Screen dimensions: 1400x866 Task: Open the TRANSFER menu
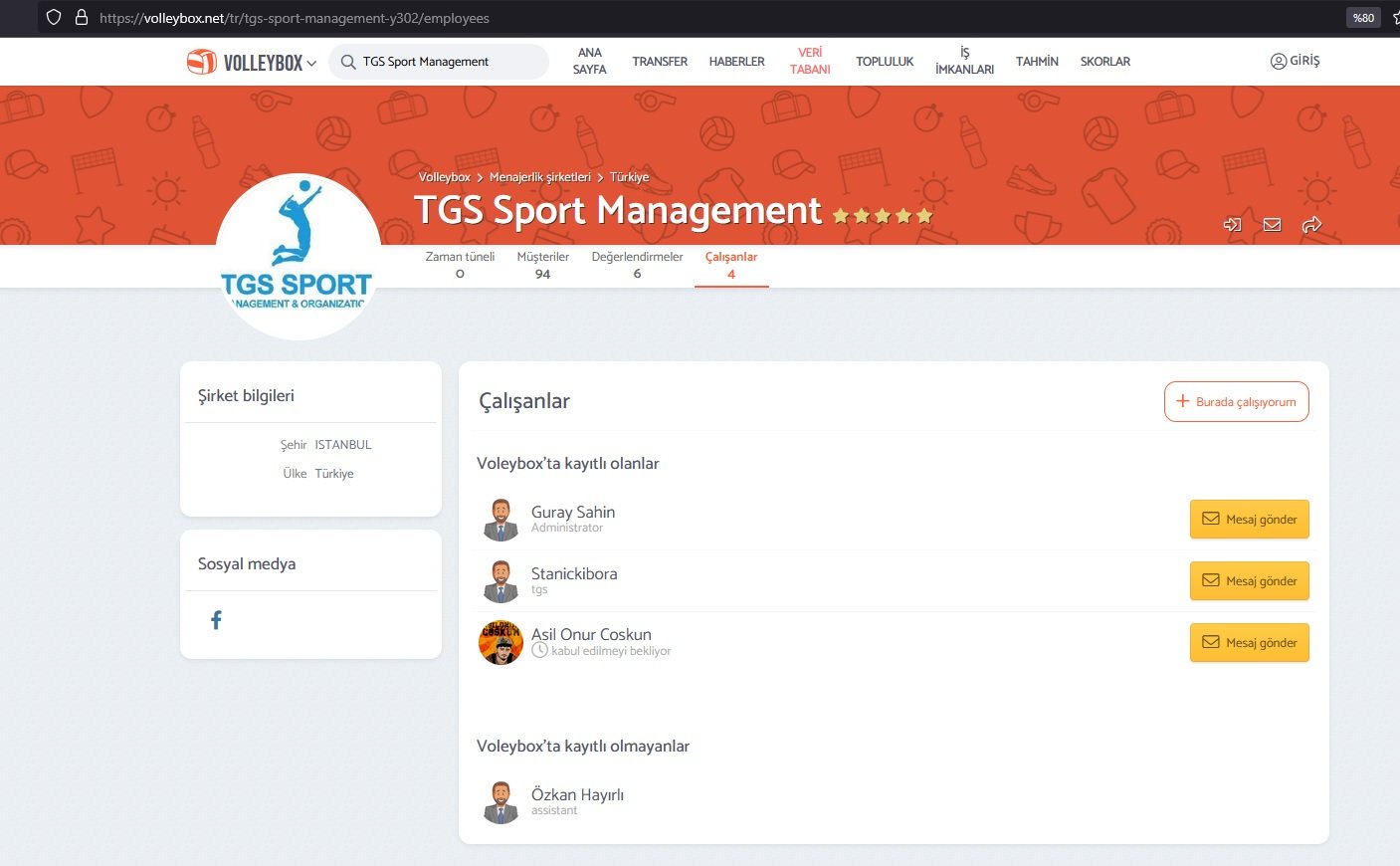click(x=660, y=62)
